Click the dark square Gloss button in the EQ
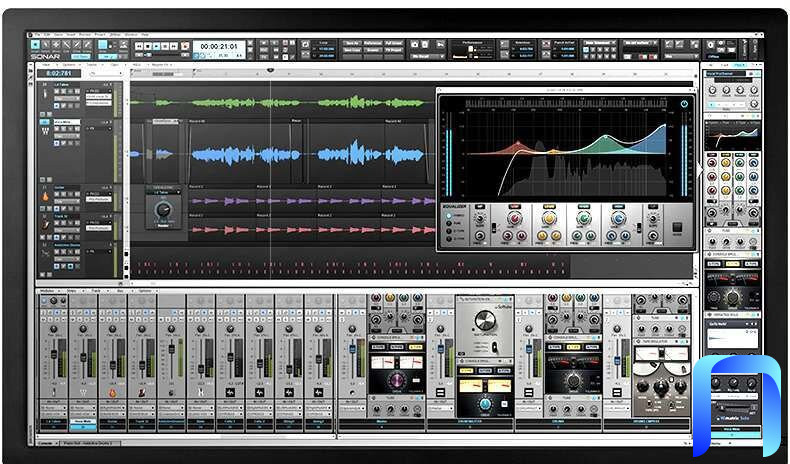The image size is (790, 464). (678, 227)
